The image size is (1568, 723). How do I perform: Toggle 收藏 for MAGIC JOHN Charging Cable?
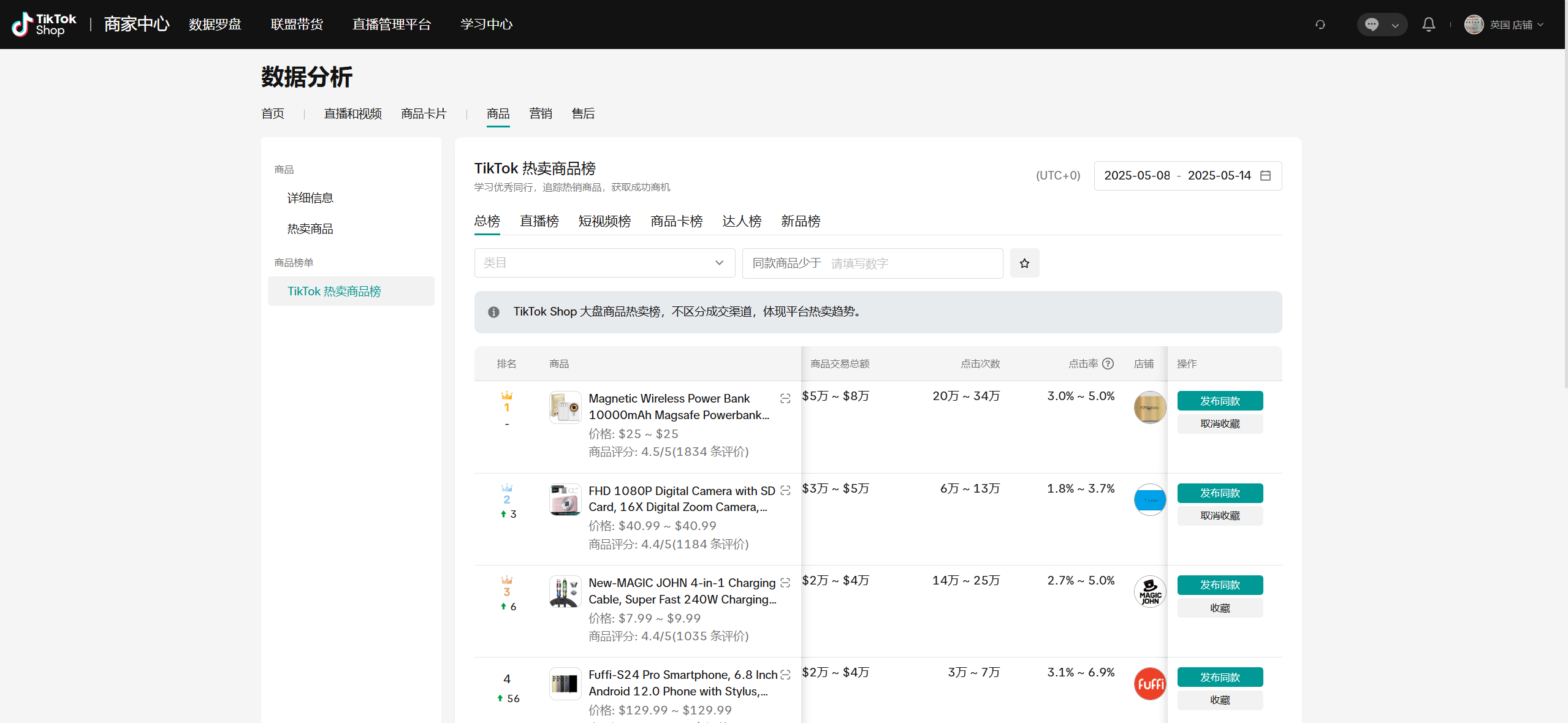tap(1220, 608)
